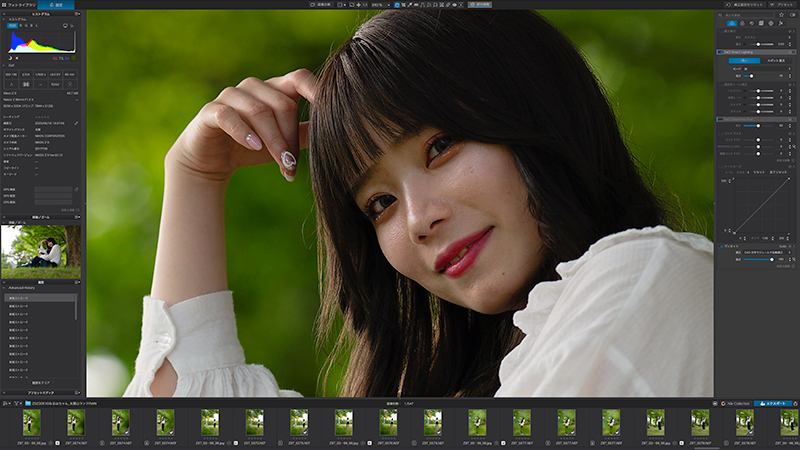Open the histogram panel menu icon
Screen dimensions: 800x450
tap(77, 14)
